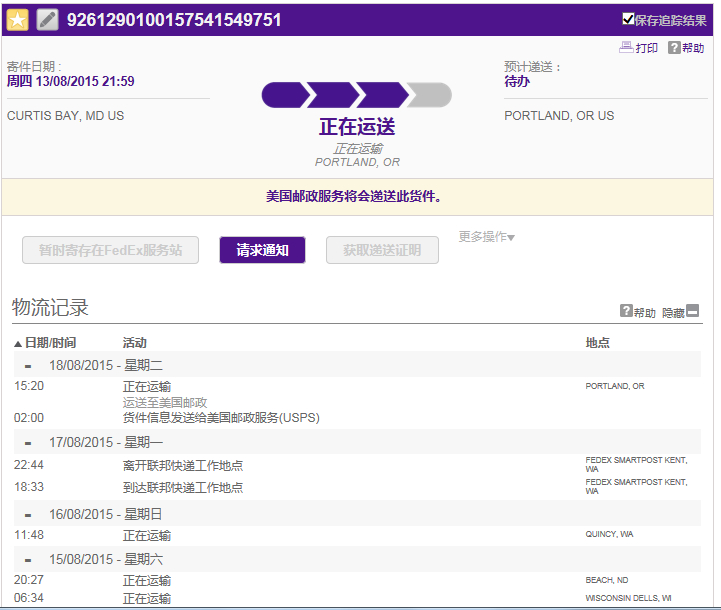This screenshot has height=610, width=721.
Task: Click QUINCY, WA location
Action: pos(609,534)
